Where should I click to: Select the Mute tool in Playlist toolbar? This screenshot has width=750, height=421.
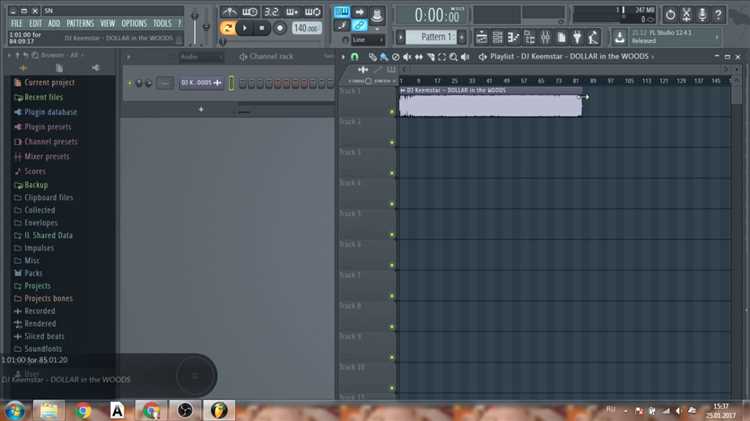[407, 57]
